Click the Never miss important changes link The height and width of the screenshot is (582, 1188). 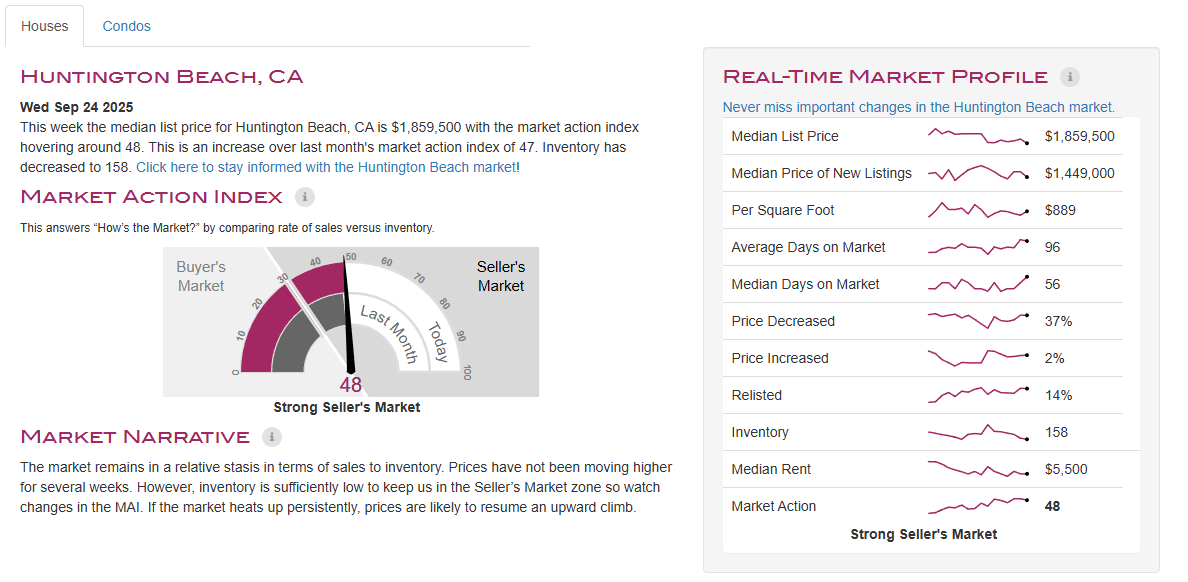pyautogui.click(x=918, y=107)
